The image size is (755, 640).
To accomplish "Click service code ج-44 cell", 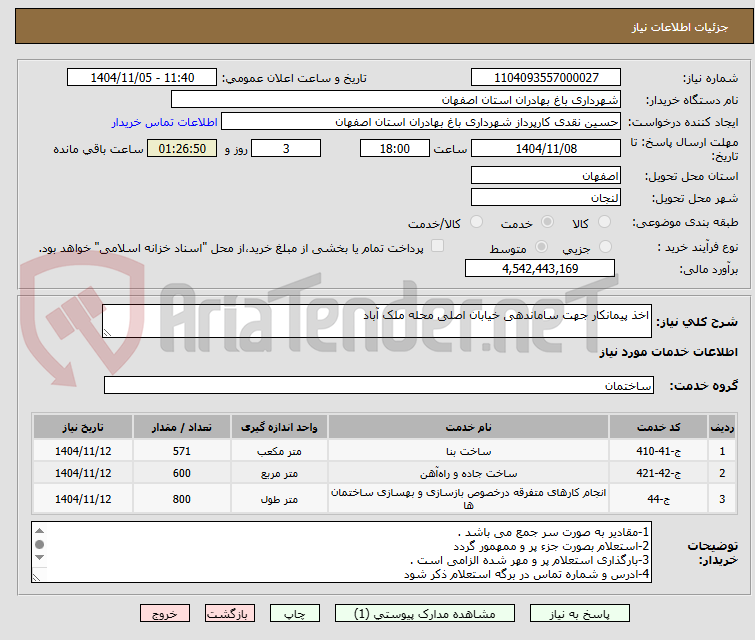I will coord(658,499).
